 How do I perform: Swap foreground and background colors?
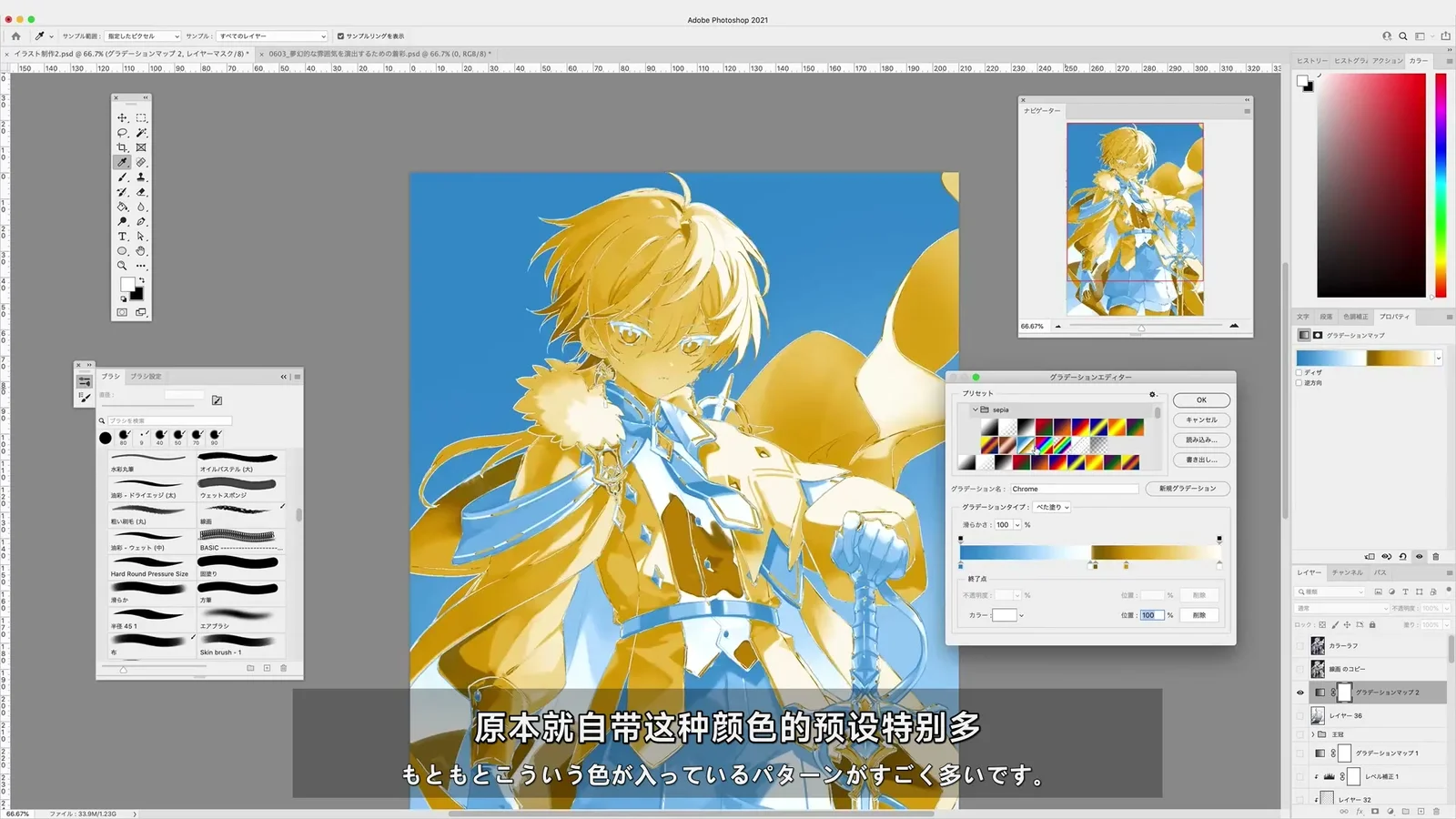tap(141, 280)
